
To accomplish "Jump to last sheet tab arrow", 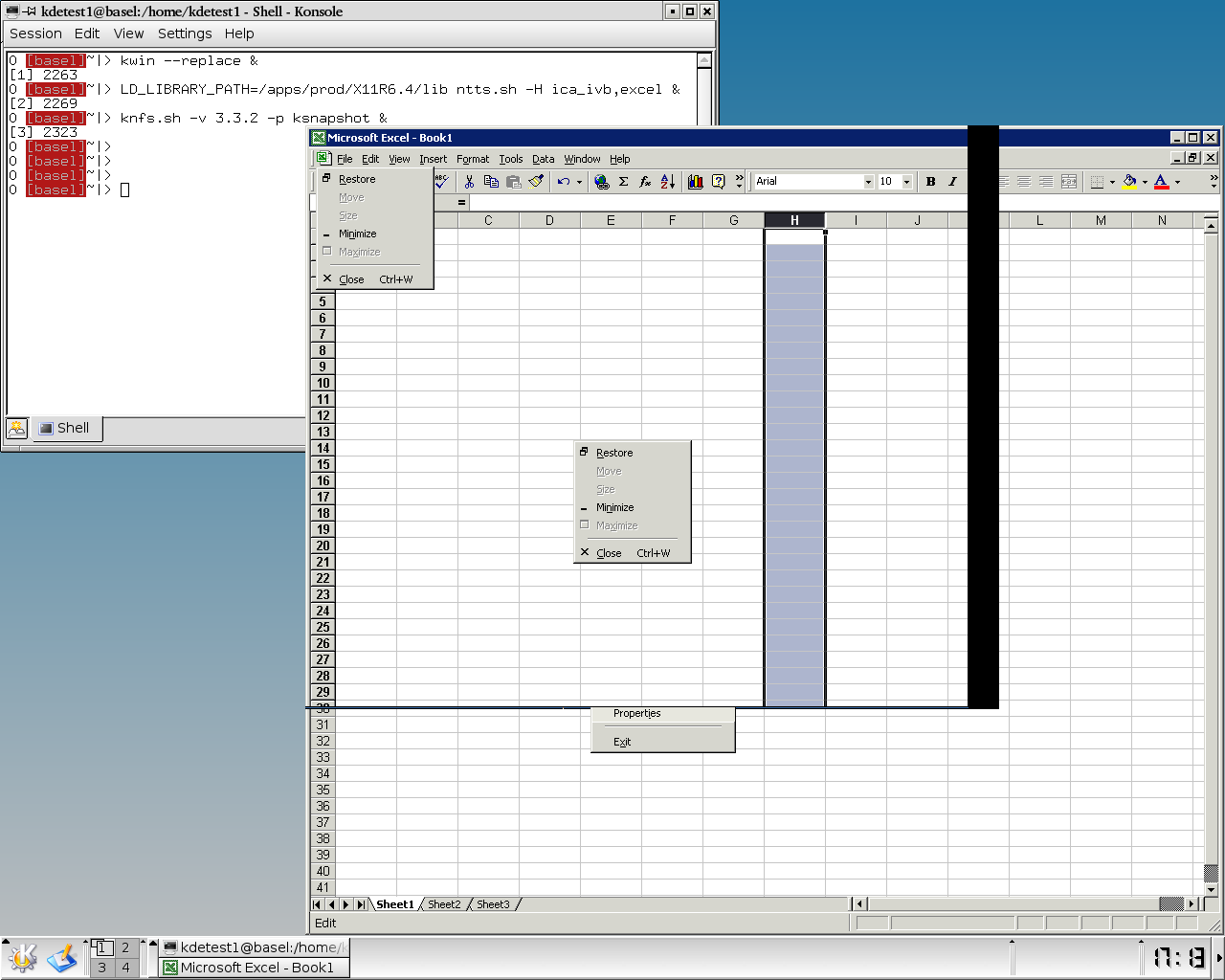I will click(361, 904).
